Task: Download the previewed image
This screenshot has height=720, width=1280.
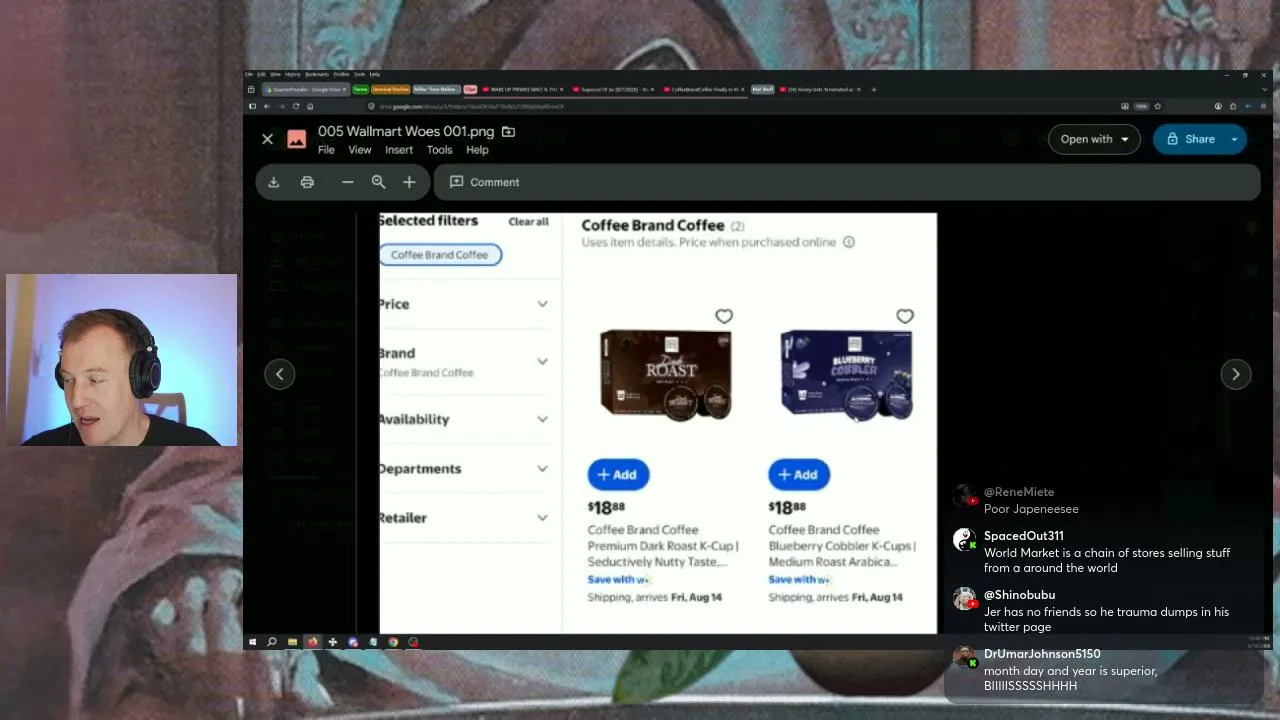Action: pyautogui.click(x=273, y=182)
